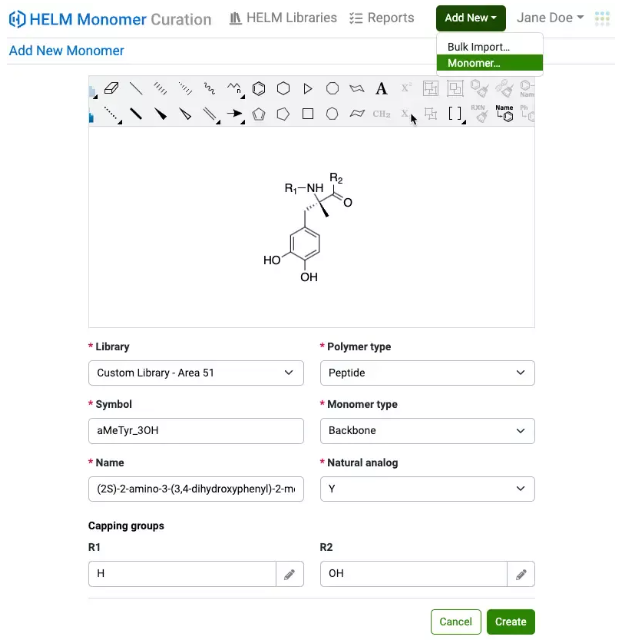The height and width of the screenshot is (641, 618).
Task: Select the eraser tool
Action: (111, 88)
